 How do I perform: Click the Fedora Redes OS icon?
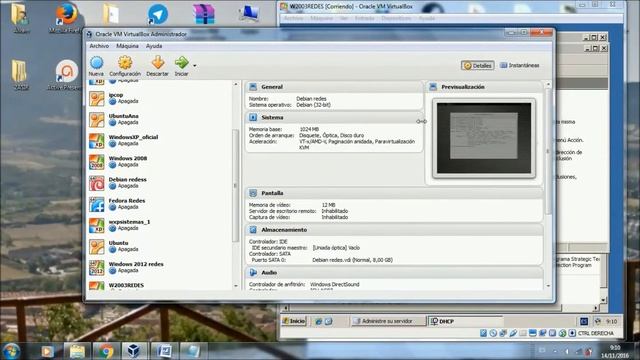(x=97, y=204)
